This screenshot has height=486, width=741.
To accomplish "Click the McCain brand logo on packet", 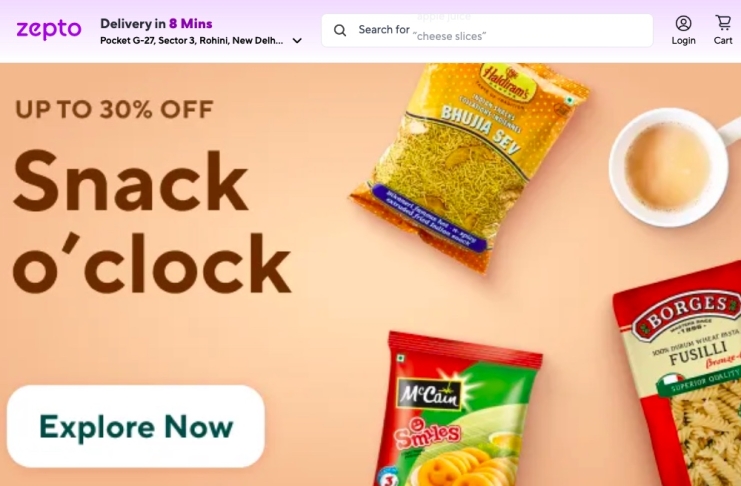I will click(429, 394).
